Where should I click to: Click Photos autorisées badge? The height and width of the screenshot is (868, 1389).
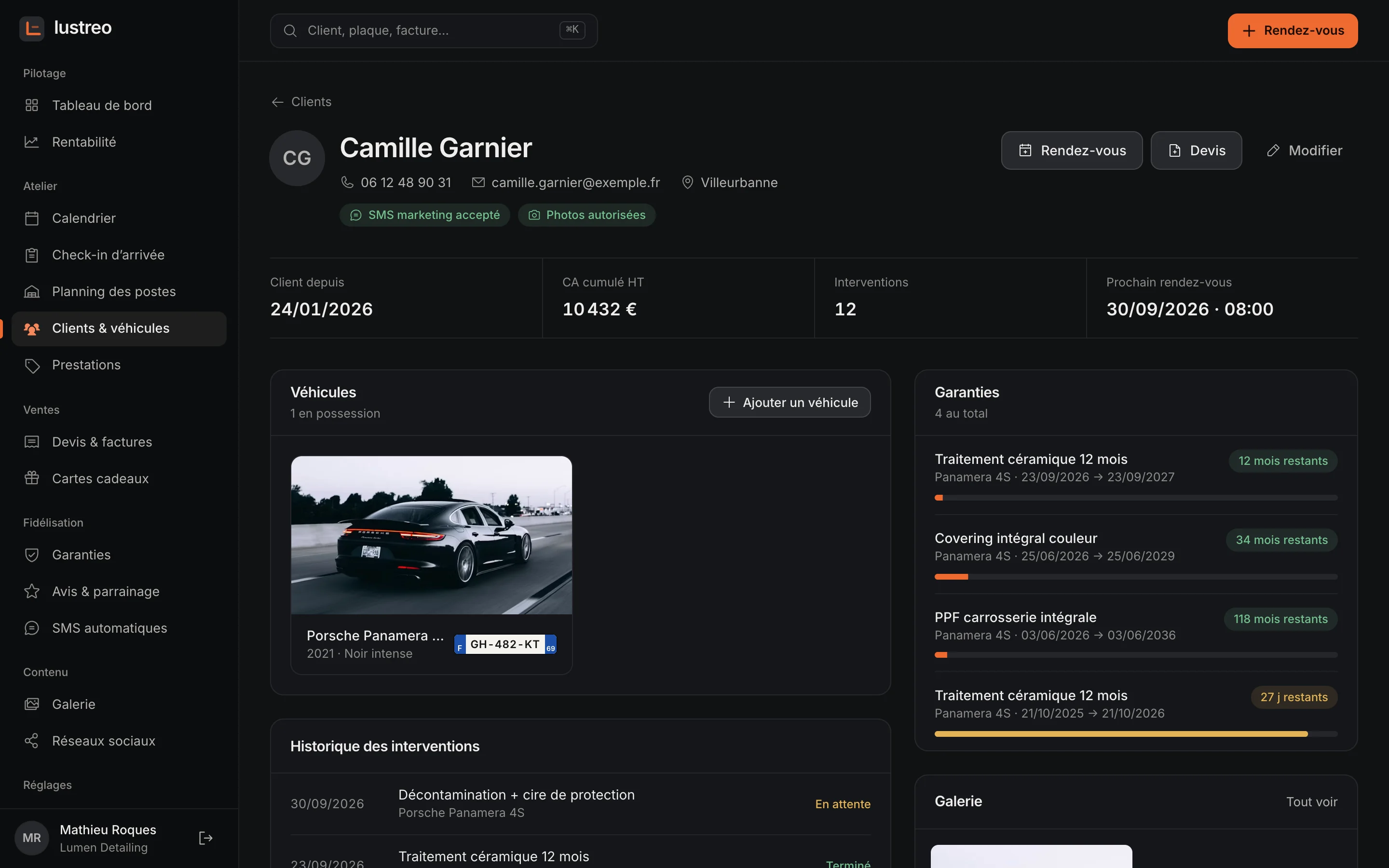click(586, 215)
